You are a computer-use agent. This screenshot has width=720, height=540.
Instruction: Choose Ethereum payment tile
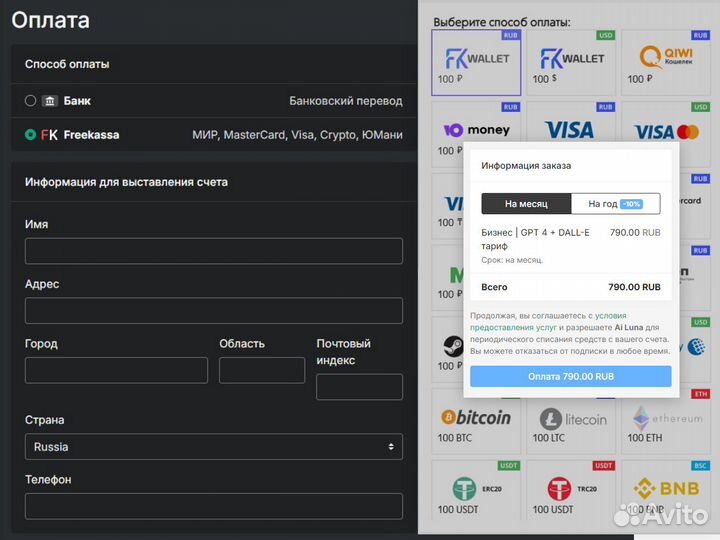coord(665,423)
